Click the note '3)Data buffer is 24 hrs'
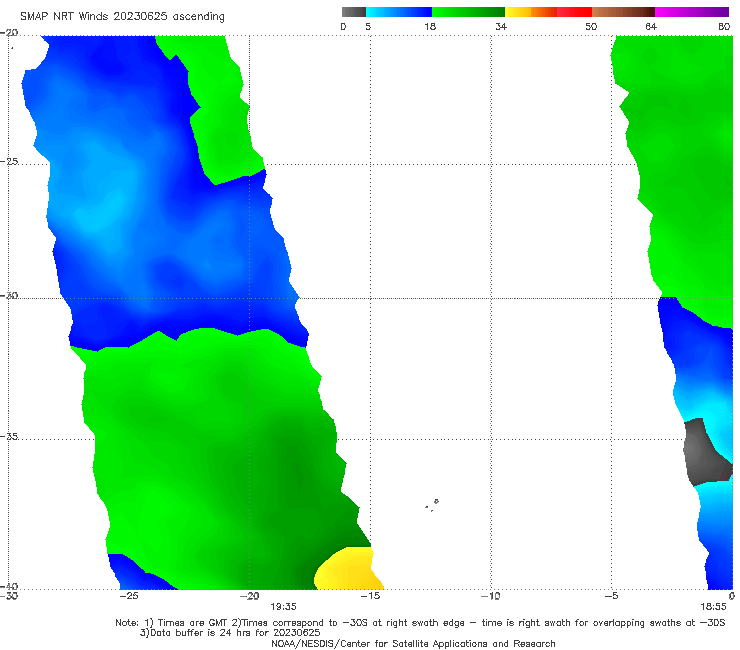The height and width of the screenshot is (650, 740). [230, 633]
